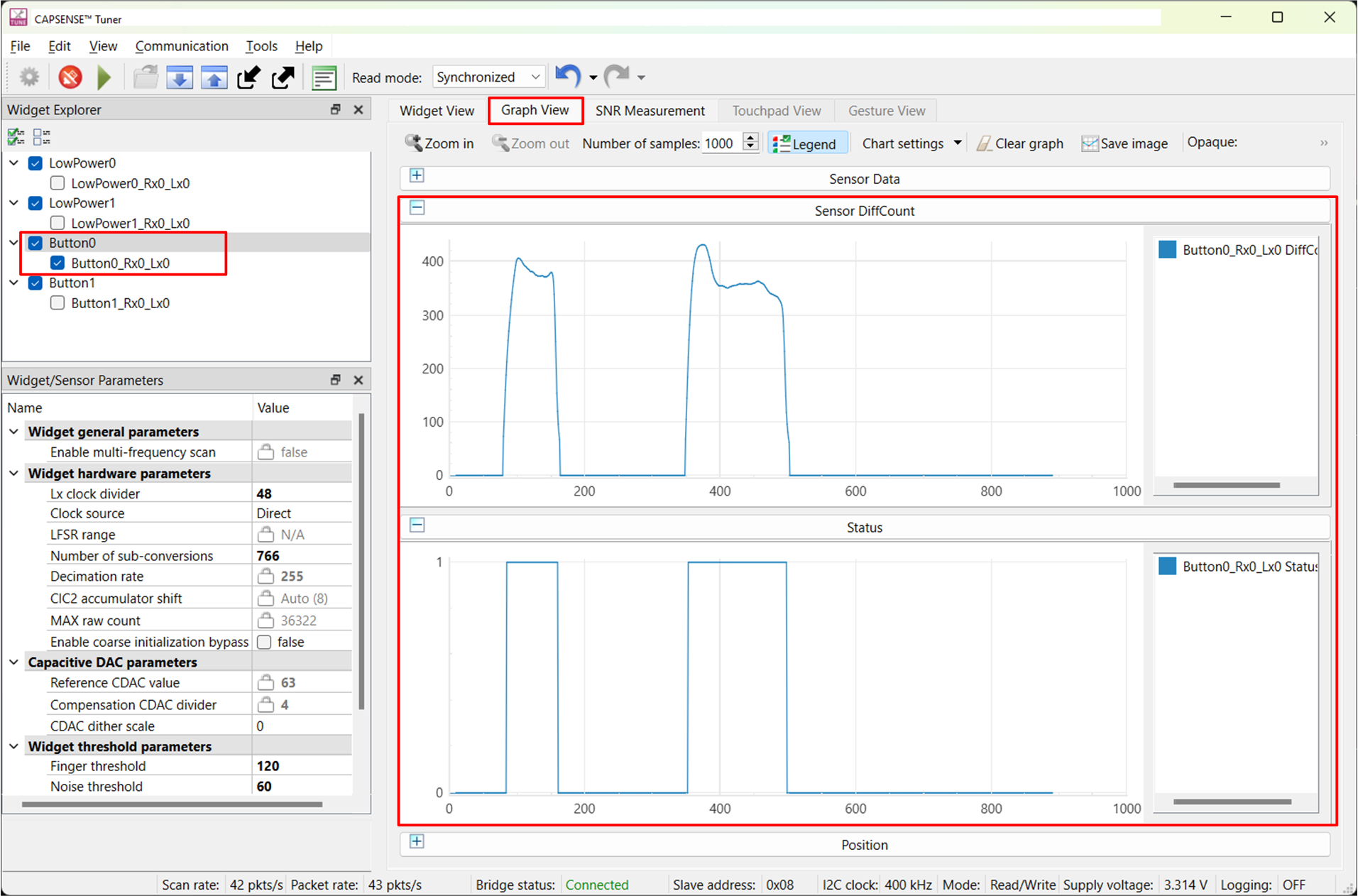Open the redo history dropdown arrow
The height and width of the screenshot is (896, 1358).
pyautogui.click(x=641, y=77)
